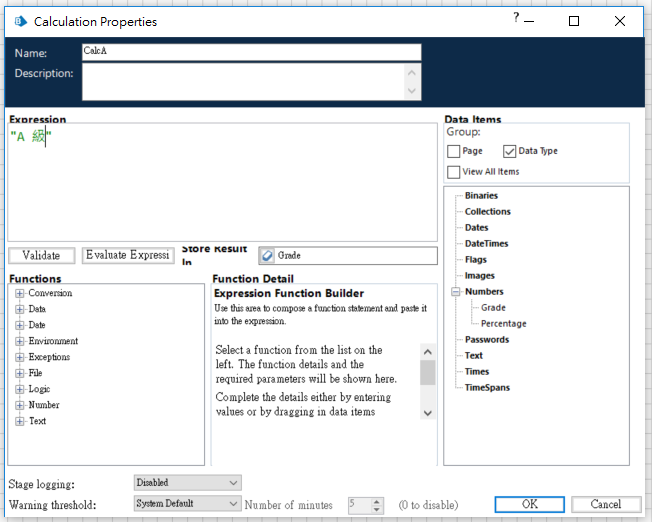Select the Binaries data type

click(481, 195)
